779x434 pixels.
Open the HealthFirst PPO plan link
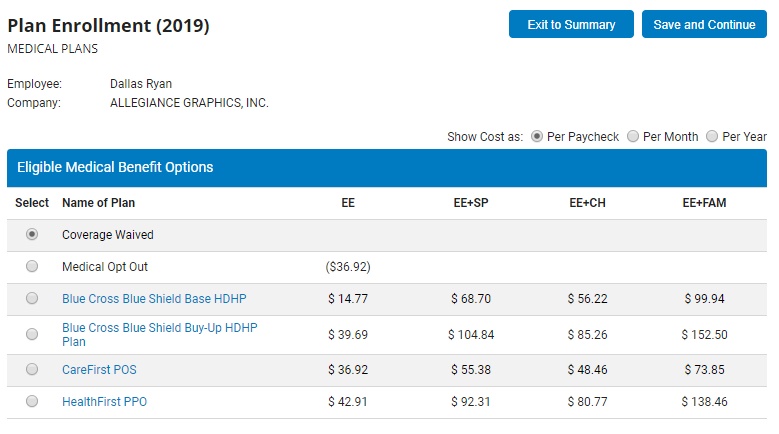tap(104, 402)
